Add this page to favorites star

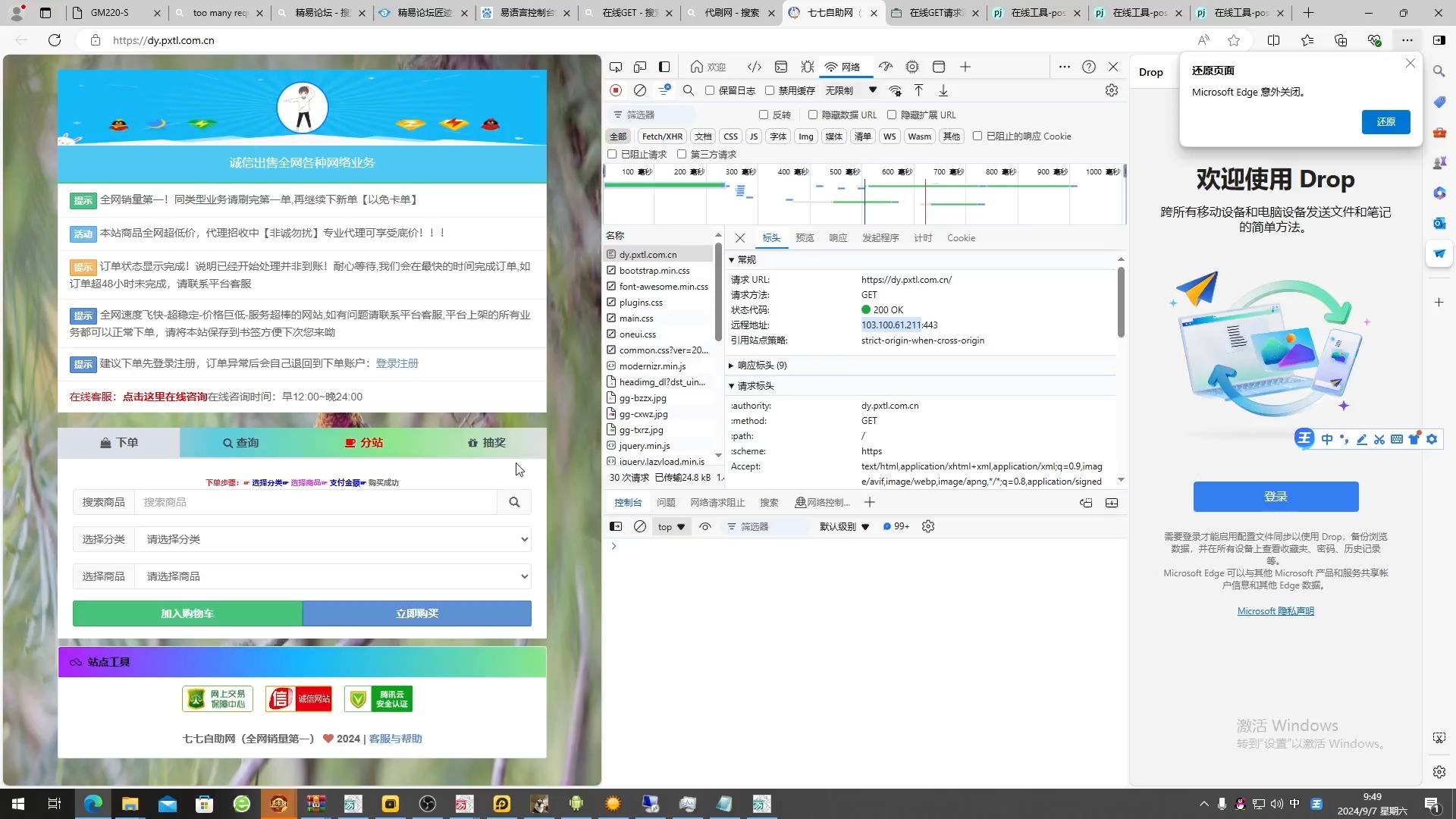click(1234, 40)
